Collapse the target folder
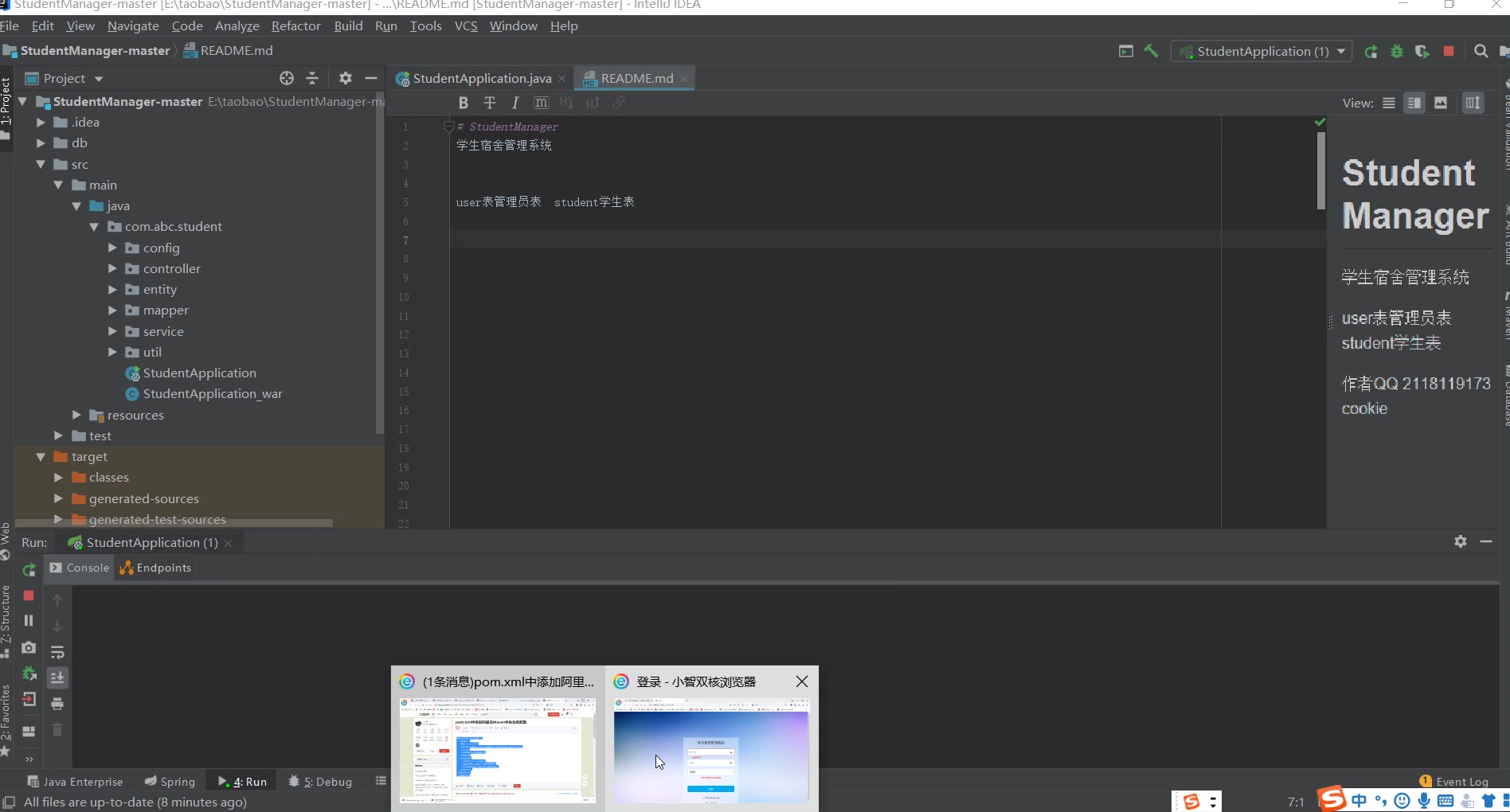The height and width of the screenshot is (812, 1510). tap(41, 457)
